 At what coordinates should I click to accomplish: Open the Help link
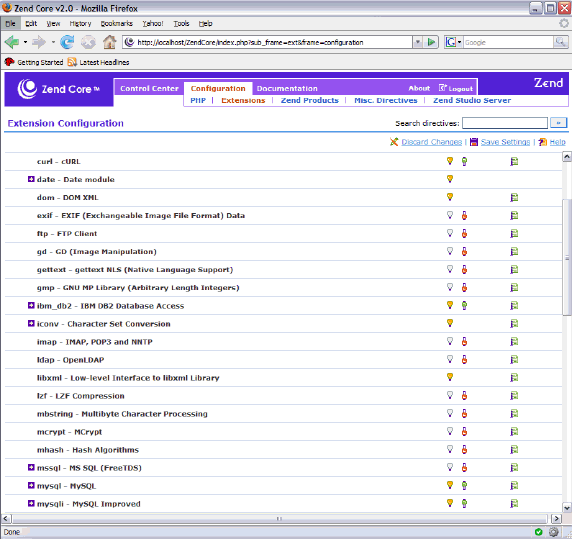pyautogui.click(x=557, y=142)
